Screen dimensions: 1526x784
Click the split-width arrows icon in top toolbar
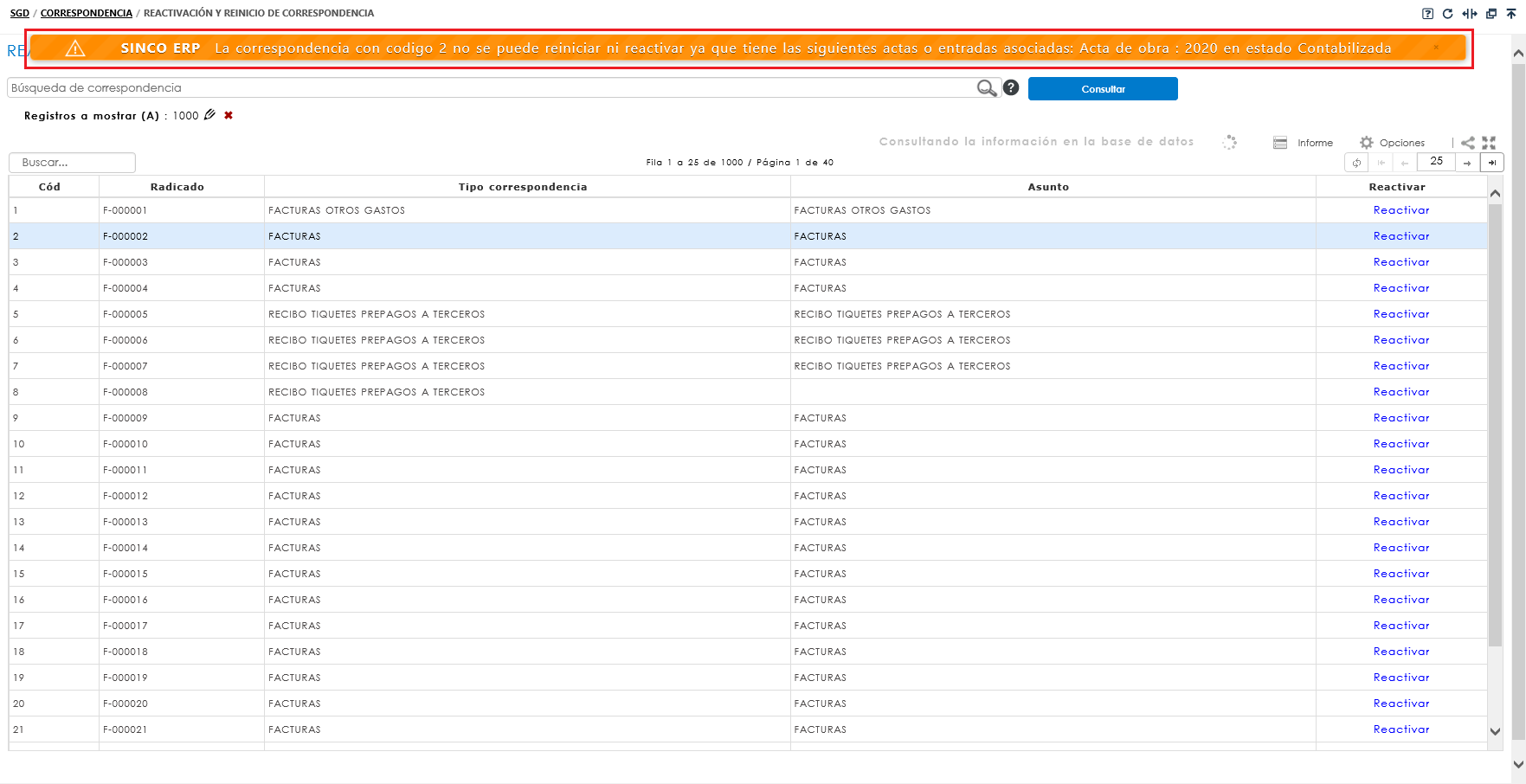(1469, 14)
